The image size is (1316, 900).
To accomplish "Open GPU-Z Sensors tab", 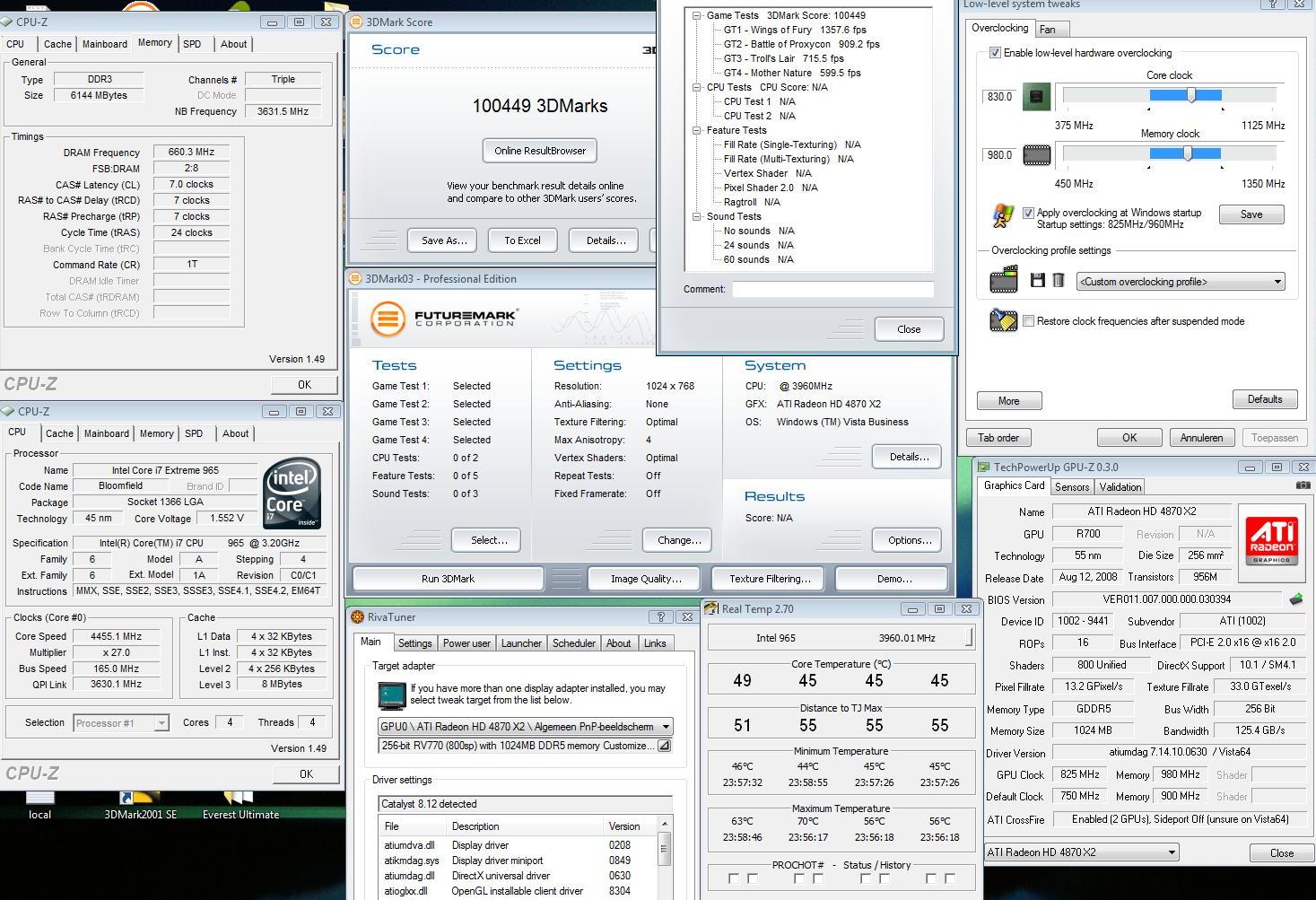I will (1072, 486).
